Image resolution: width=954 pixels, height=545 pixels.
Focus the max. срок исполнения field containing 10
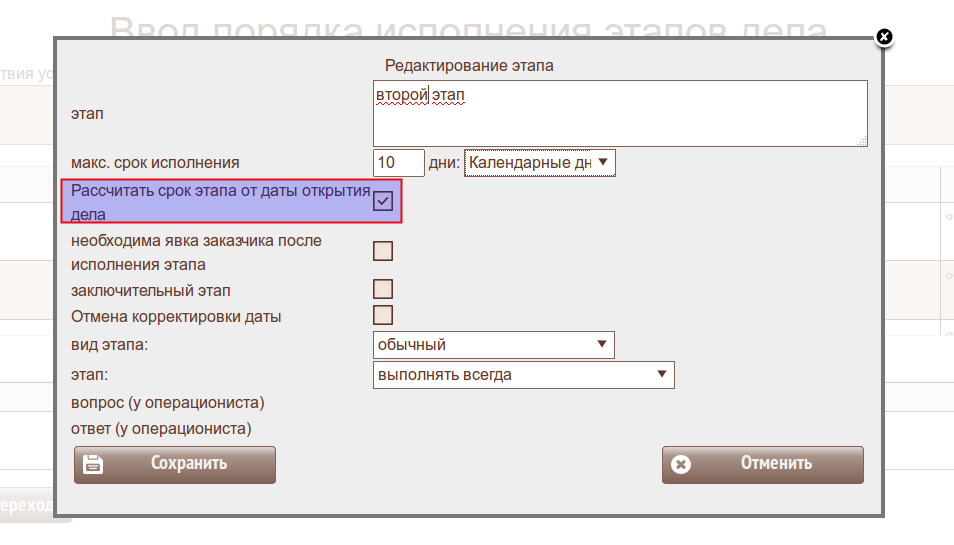398,162
